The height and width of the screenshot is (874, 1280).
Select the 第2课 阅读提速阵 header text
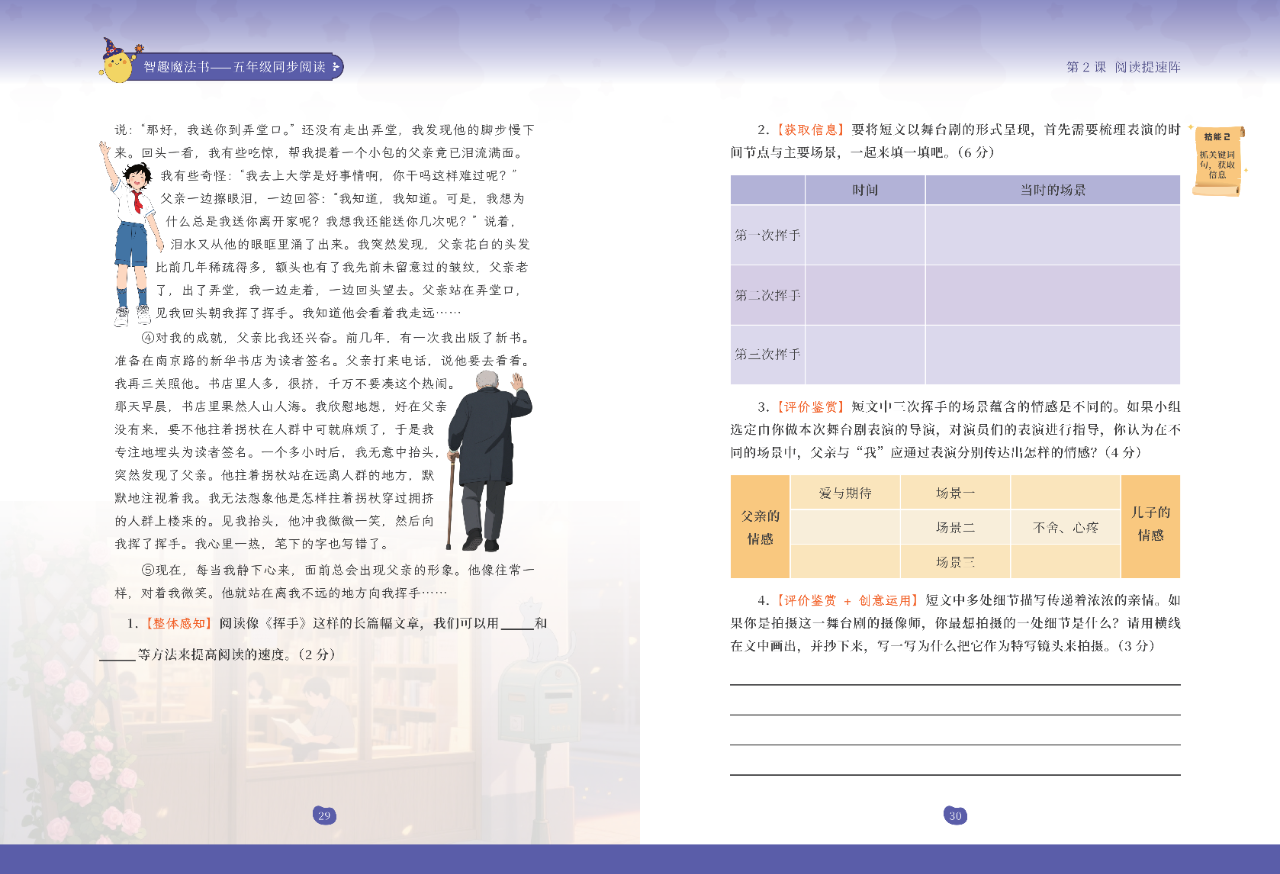(x=1123, y=67)
